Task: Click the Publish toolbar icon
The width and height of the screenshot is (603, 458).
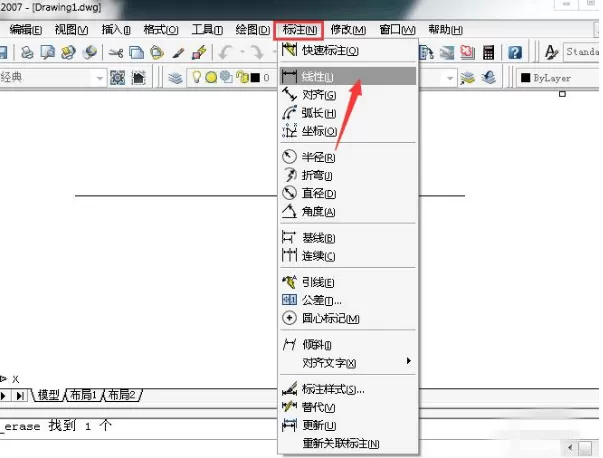Action: click(x=68, y=52)
